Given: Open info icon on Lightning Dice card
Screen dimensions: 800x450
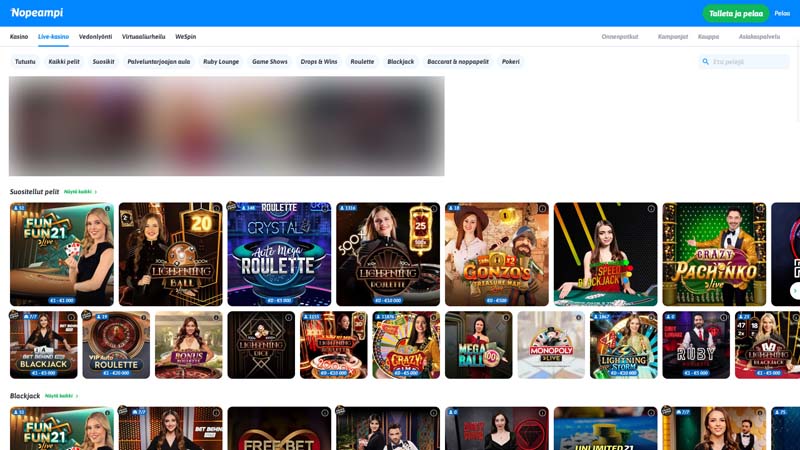Looking at the screenshot, I should point(289,317).
